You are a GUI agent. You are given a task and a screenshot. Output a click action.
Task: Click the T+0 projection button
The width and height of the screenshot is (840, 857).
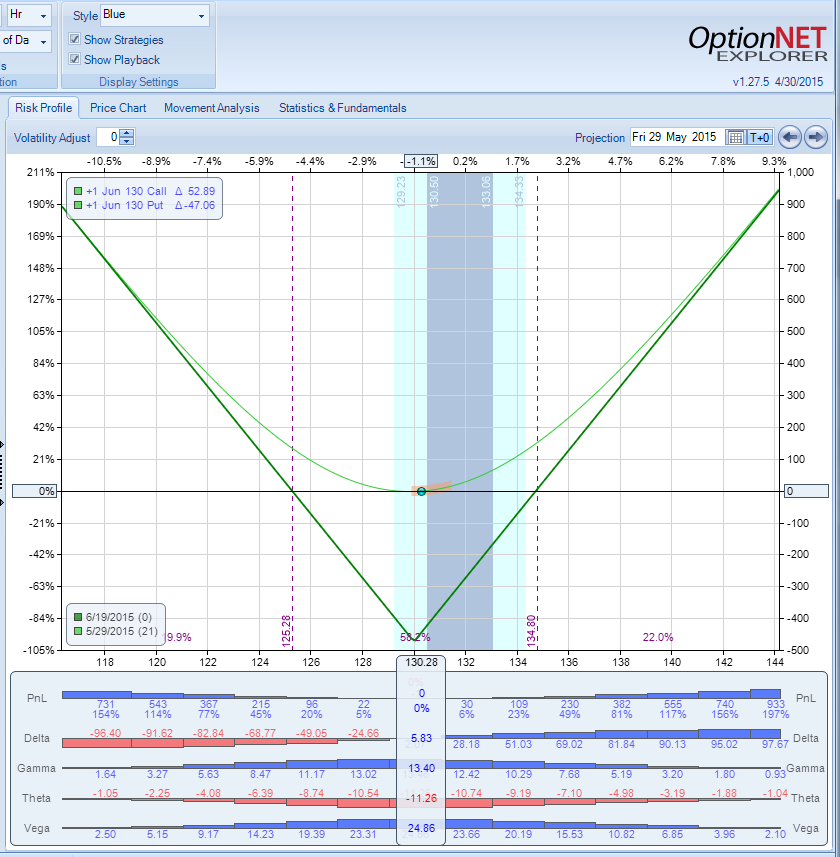(x=760, y=137)
